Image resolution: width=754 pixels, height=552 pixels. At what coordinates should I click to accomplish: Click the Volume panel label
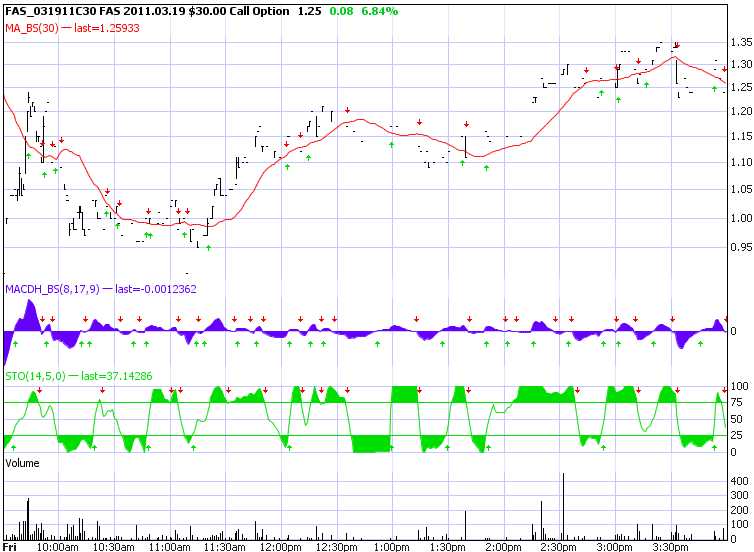[x=22, y=464]
